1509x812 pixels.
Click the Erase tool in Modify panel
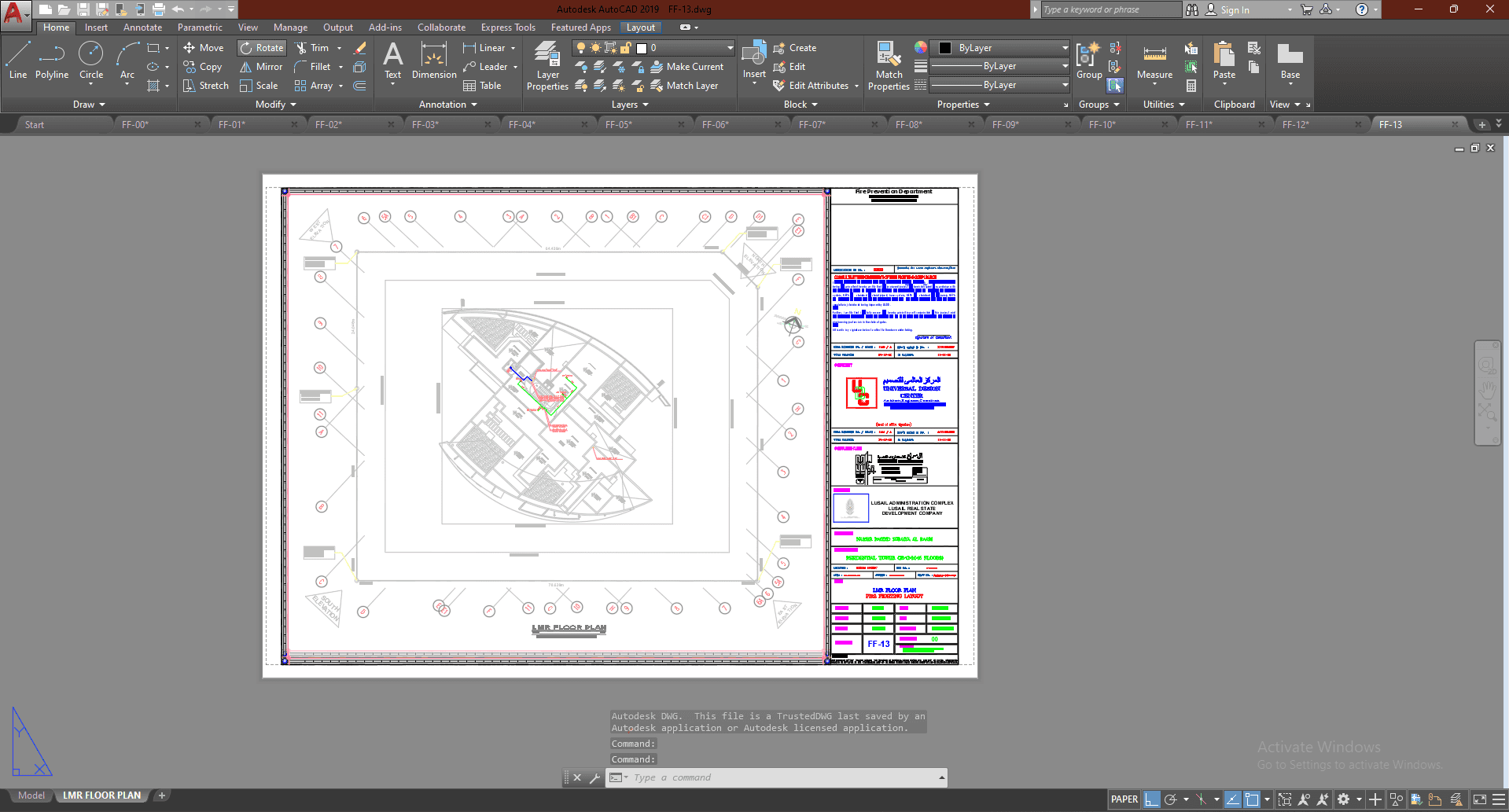360,48
